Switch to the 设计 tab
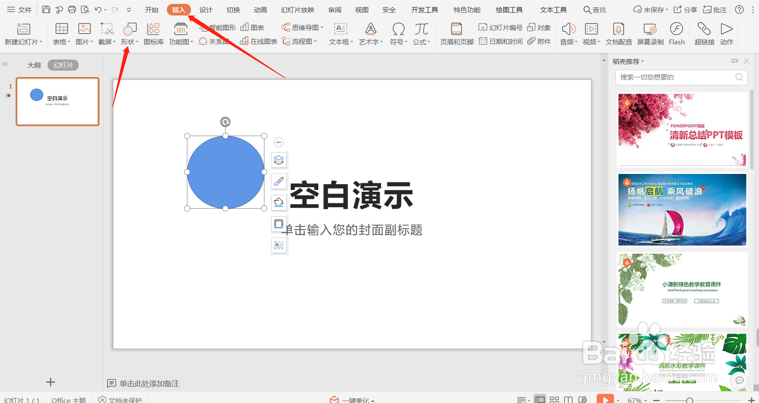This screenshot has height=403, width=759. point(206,10)
